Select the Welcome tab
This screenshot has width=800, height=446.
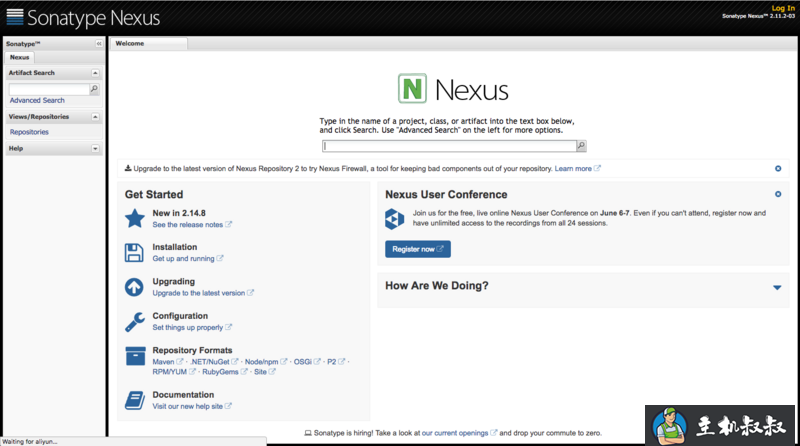pos(148,44)
